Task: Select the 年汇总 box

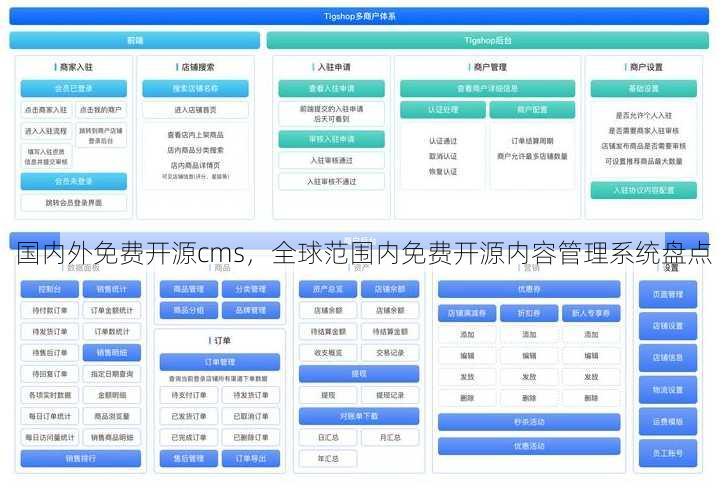Action: tap(328, 459)
